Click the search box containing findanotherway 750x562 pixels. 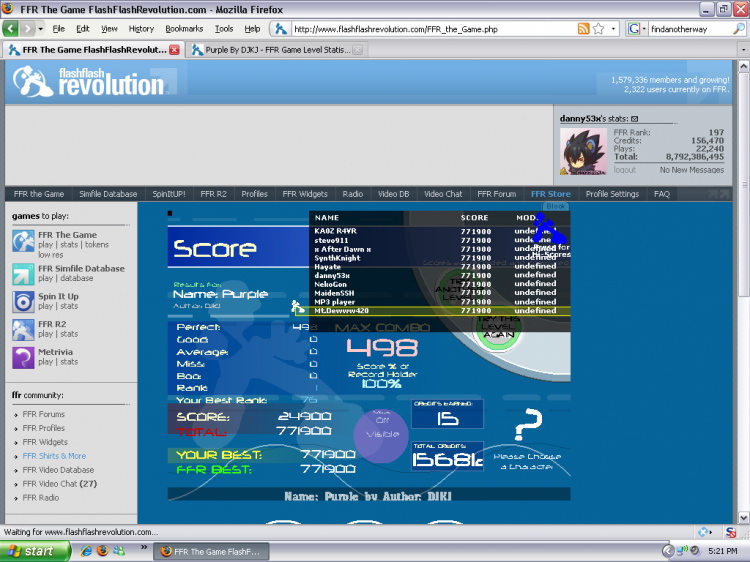689,29
